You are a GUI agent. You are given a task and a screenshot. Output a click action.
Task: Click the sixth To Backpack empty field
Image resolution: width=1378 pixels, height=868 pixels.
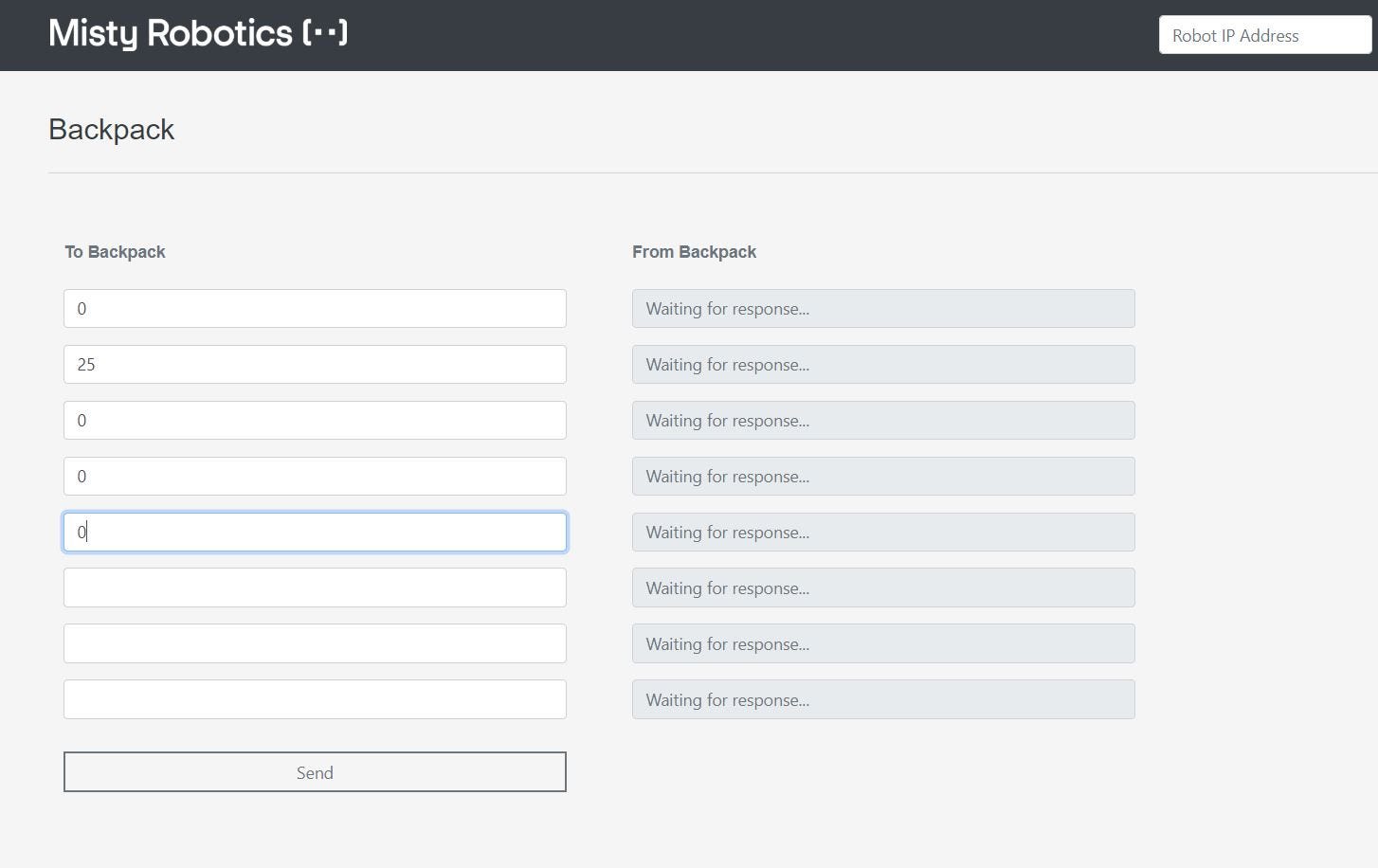click(315, 588)
